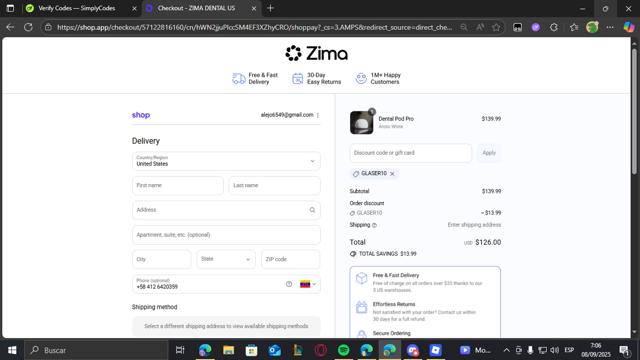Go back to the previous page
640x360 pixels.
10,27
